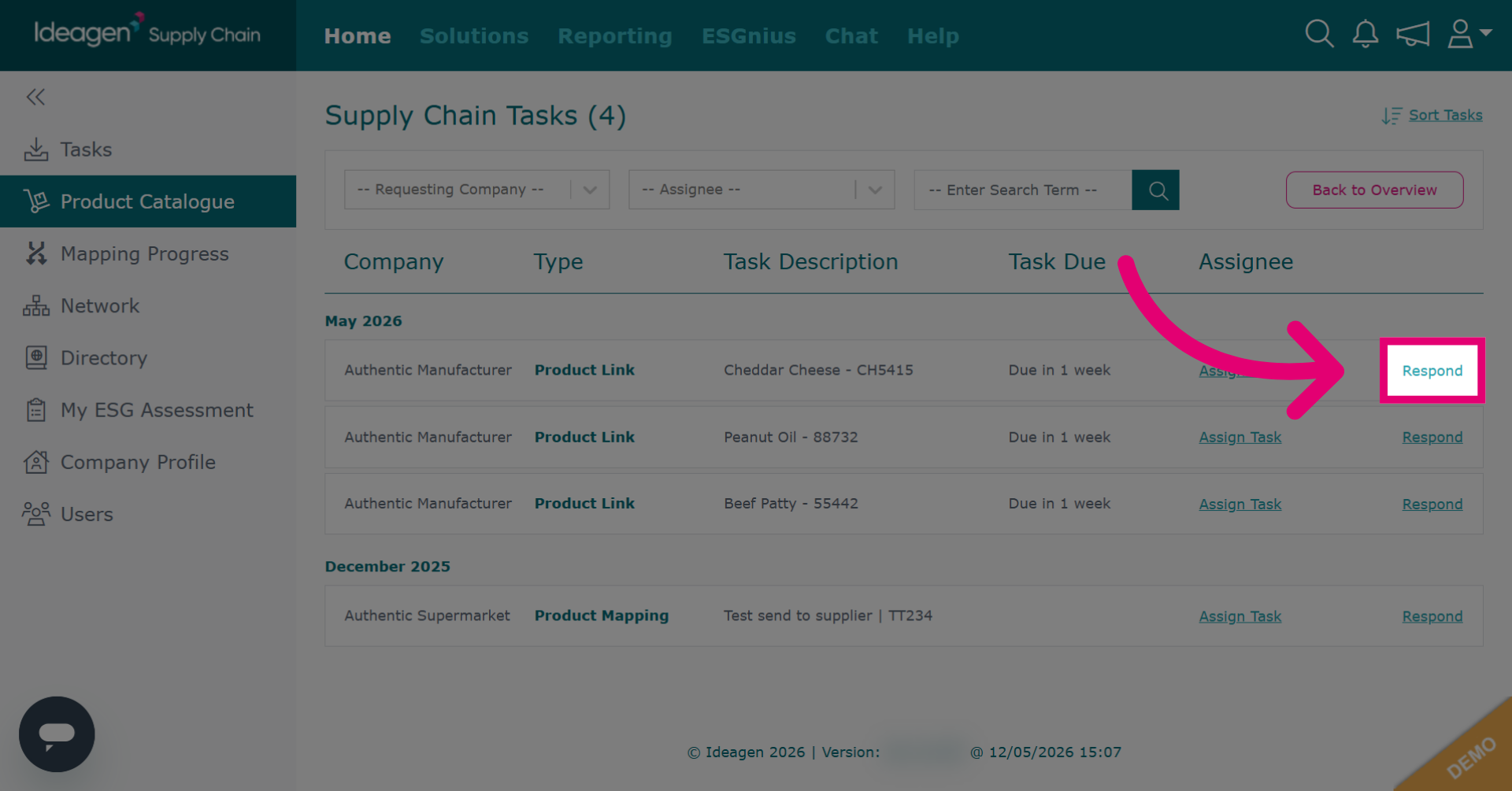Open the Help menu
This screenshot has height=791, width=1512.
click(x=933, y=36)
